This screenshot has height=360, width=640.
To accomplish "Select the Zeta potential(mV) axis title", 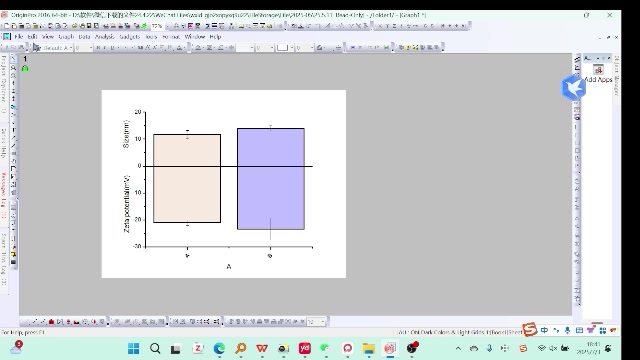I will 127,204.
